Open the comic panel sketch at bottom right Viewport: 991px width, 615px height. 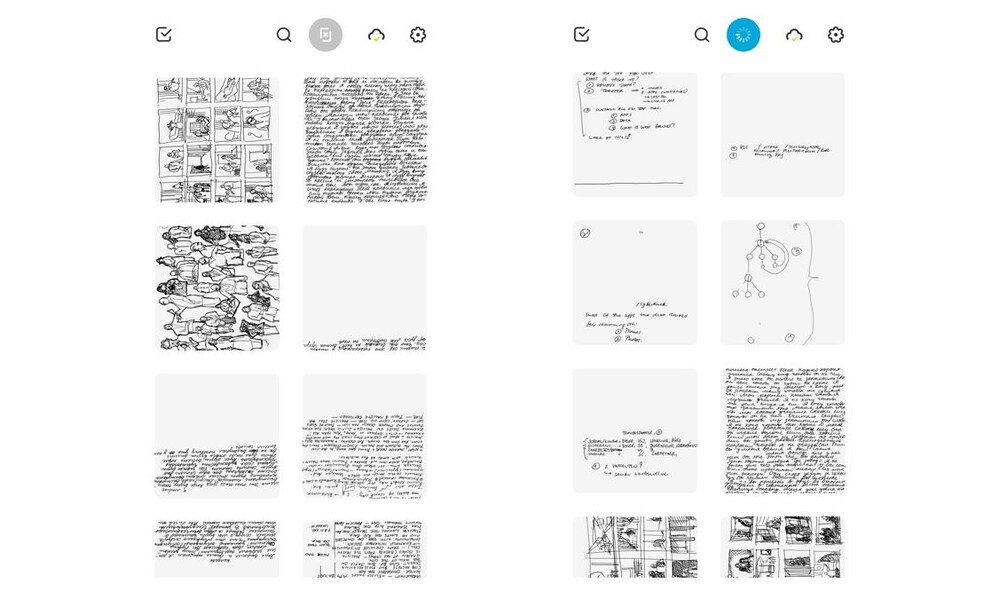pyautogui.click(x=782, y=547)
